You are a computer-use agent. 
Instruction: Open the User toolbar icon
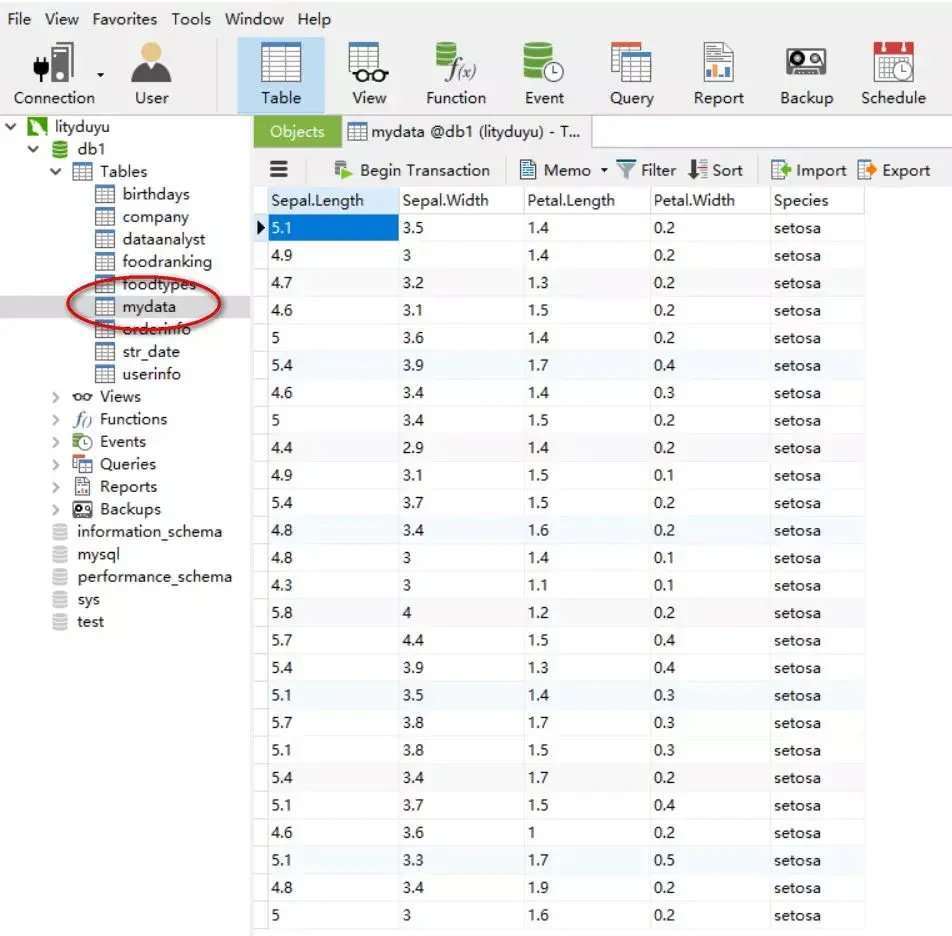point(151,73)
